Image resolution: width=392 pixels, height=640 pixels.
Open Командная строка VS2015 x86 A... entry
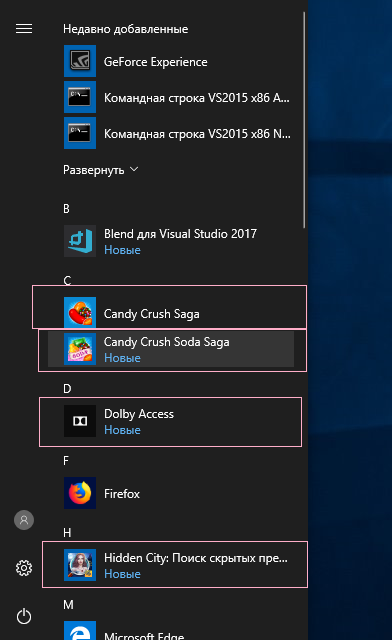coord(197,98)
